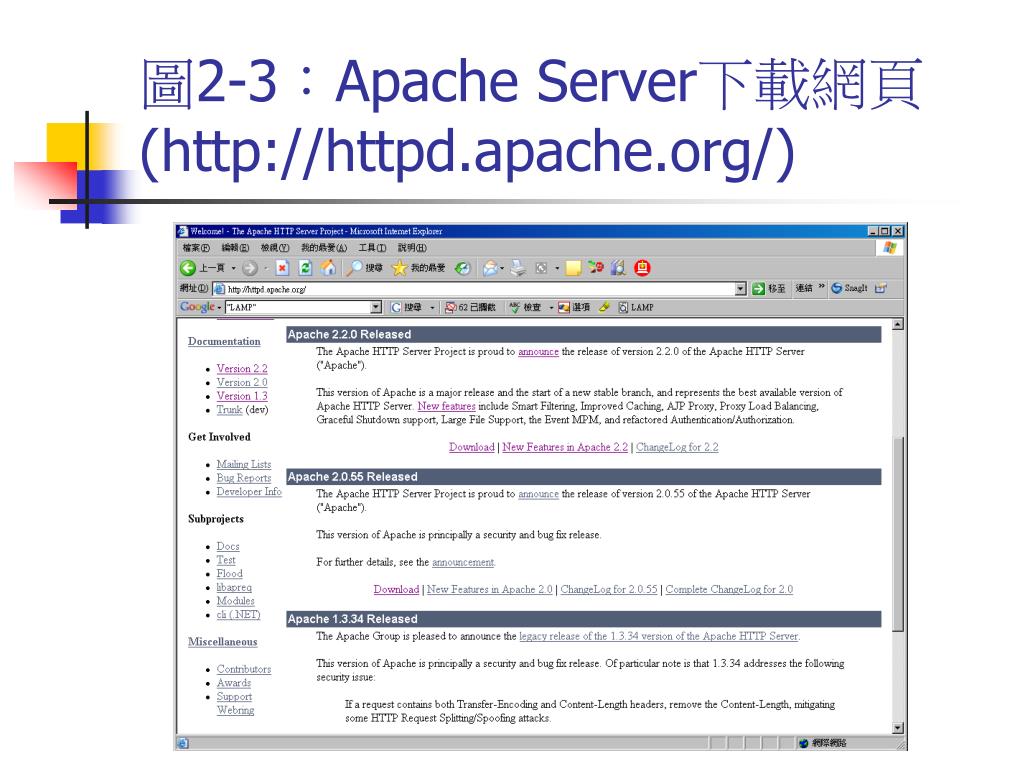This screenshot has height=768, width=1024.
Task: Click Download link under Apache 2.2.0
Action: pos(472,447)
